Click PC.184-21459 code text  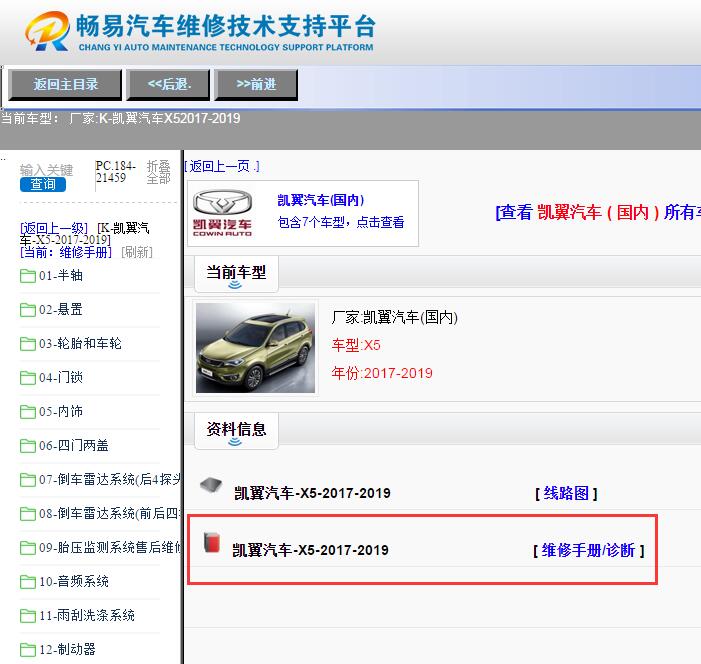pyautogui.click(x=116, y=172)
